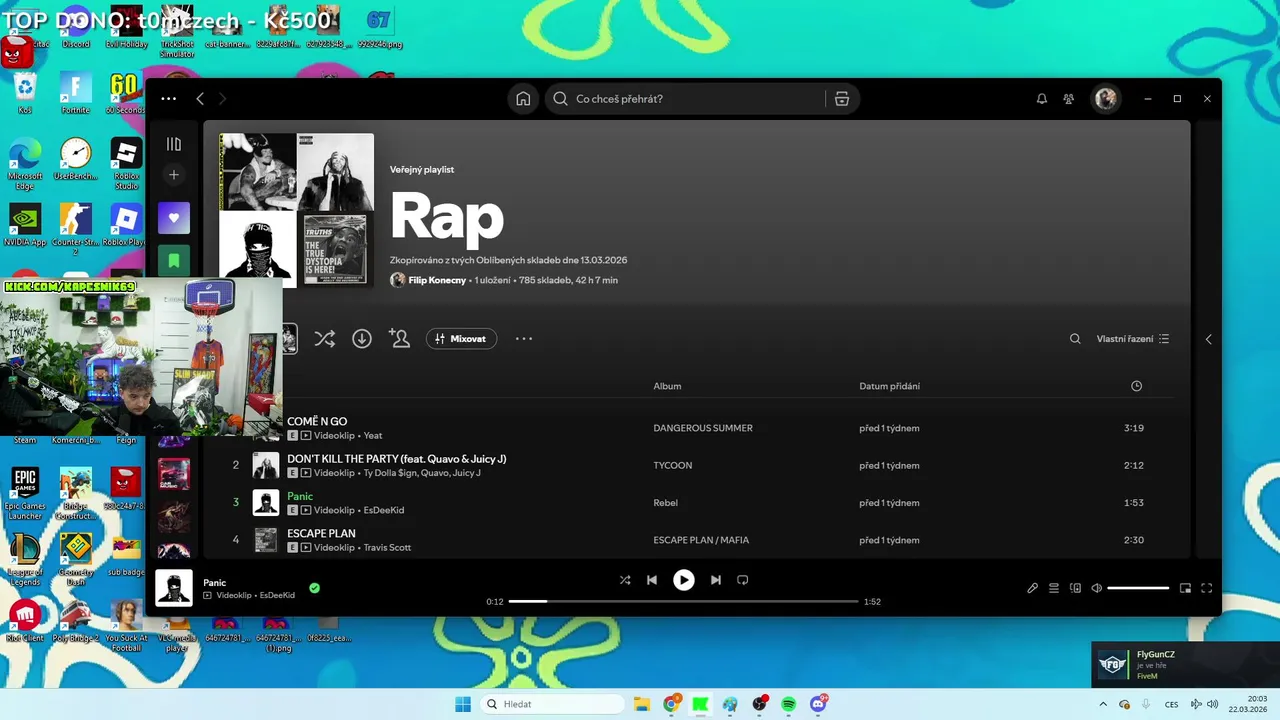
Task: Open Travis Scott artist link
Action: 387,548
